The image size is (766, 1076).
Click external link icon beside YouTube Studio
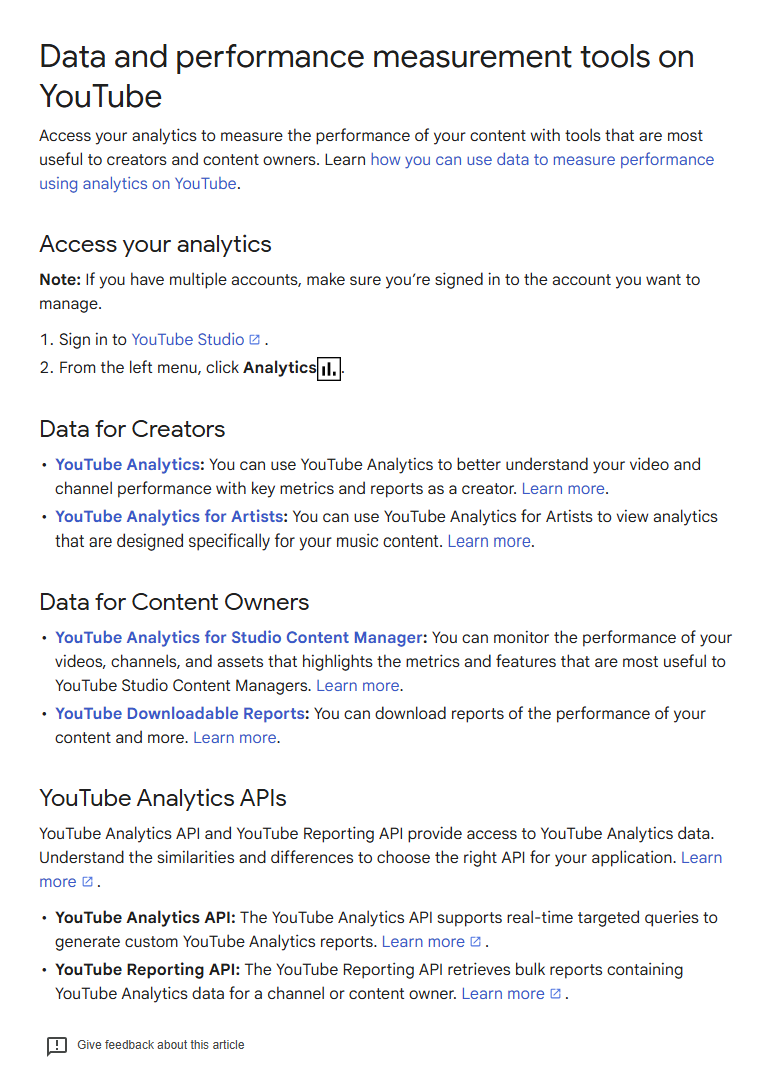255,340
